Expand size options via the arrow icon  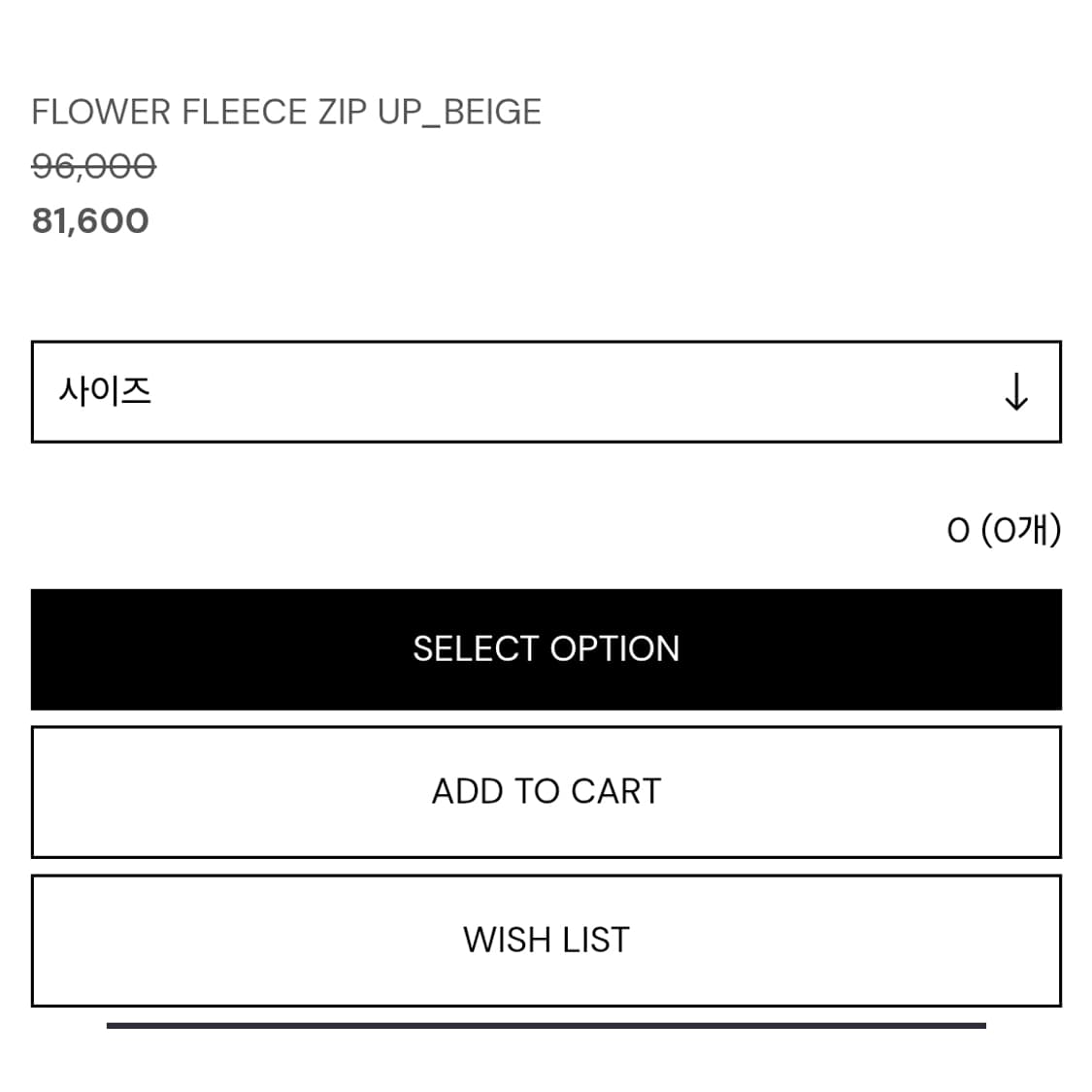point(1015,392)
